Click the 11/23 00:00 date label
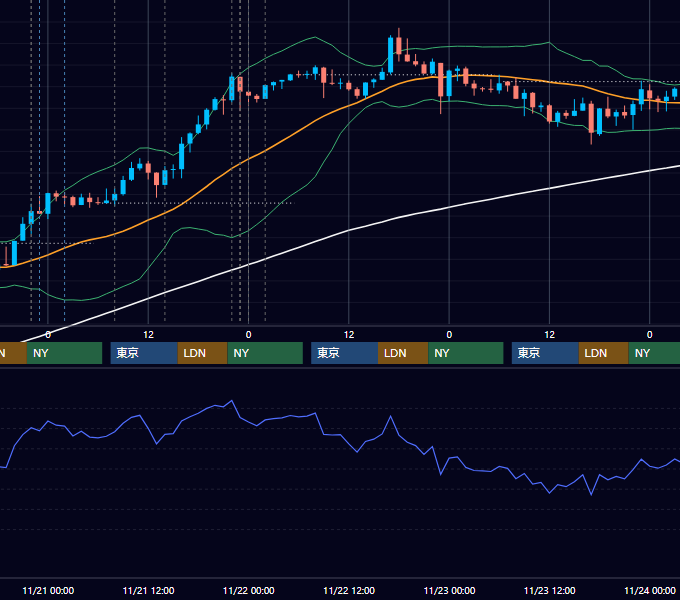 (449, 590)
